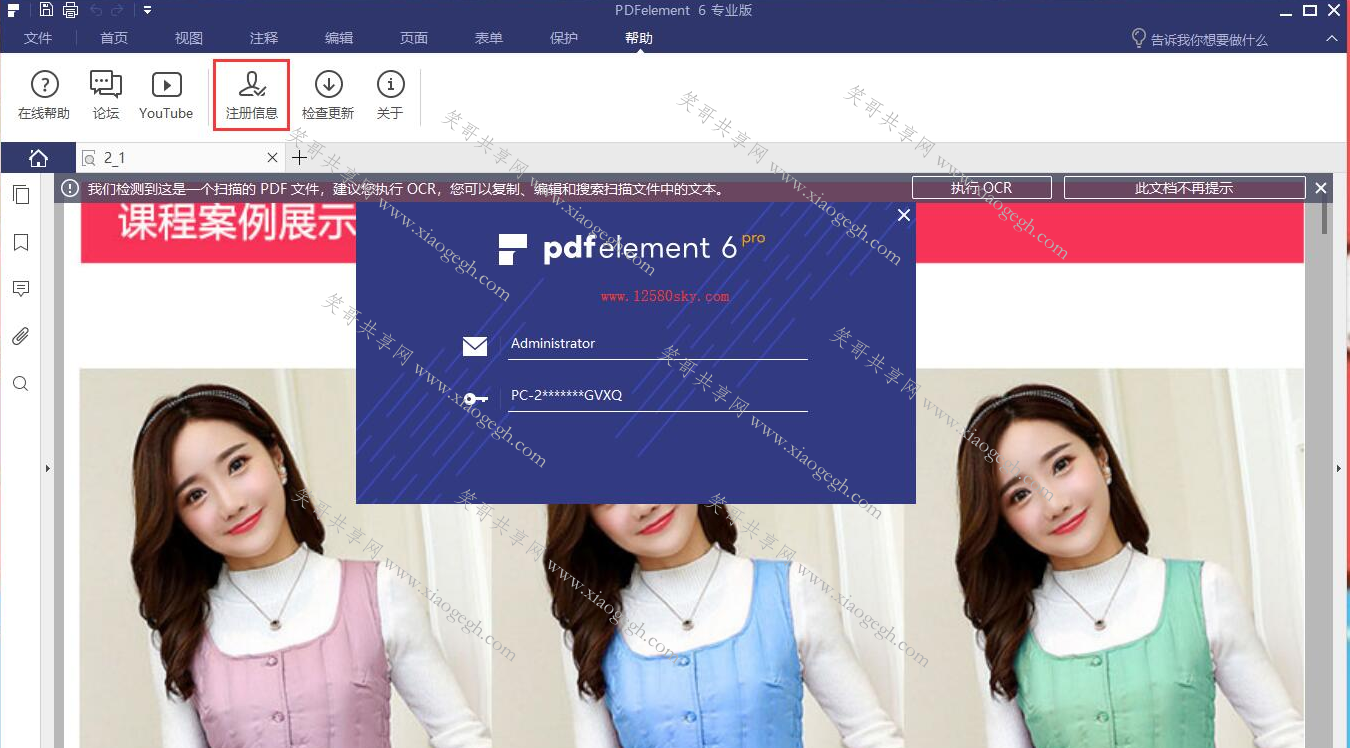Show the page thumbnails panel
Image resolution: width=1350 pixels, height=748 pixels.
point(20,194)
